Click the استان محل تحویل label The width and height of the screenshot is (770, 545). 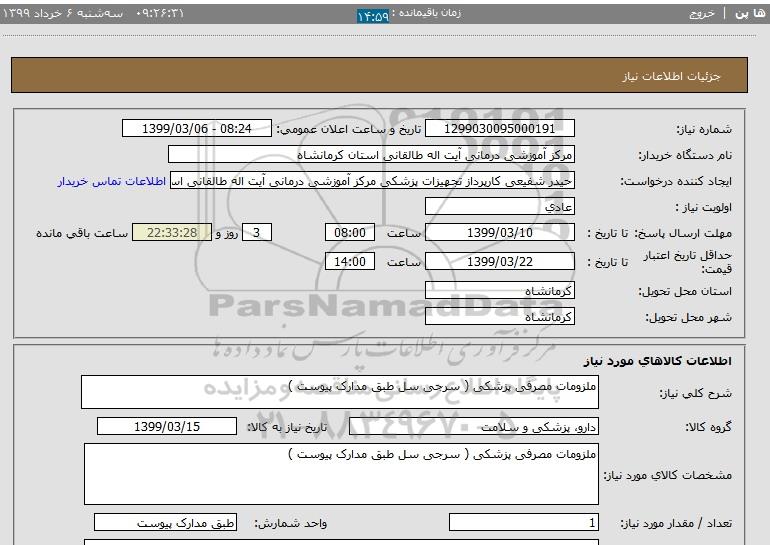point(685,291)
